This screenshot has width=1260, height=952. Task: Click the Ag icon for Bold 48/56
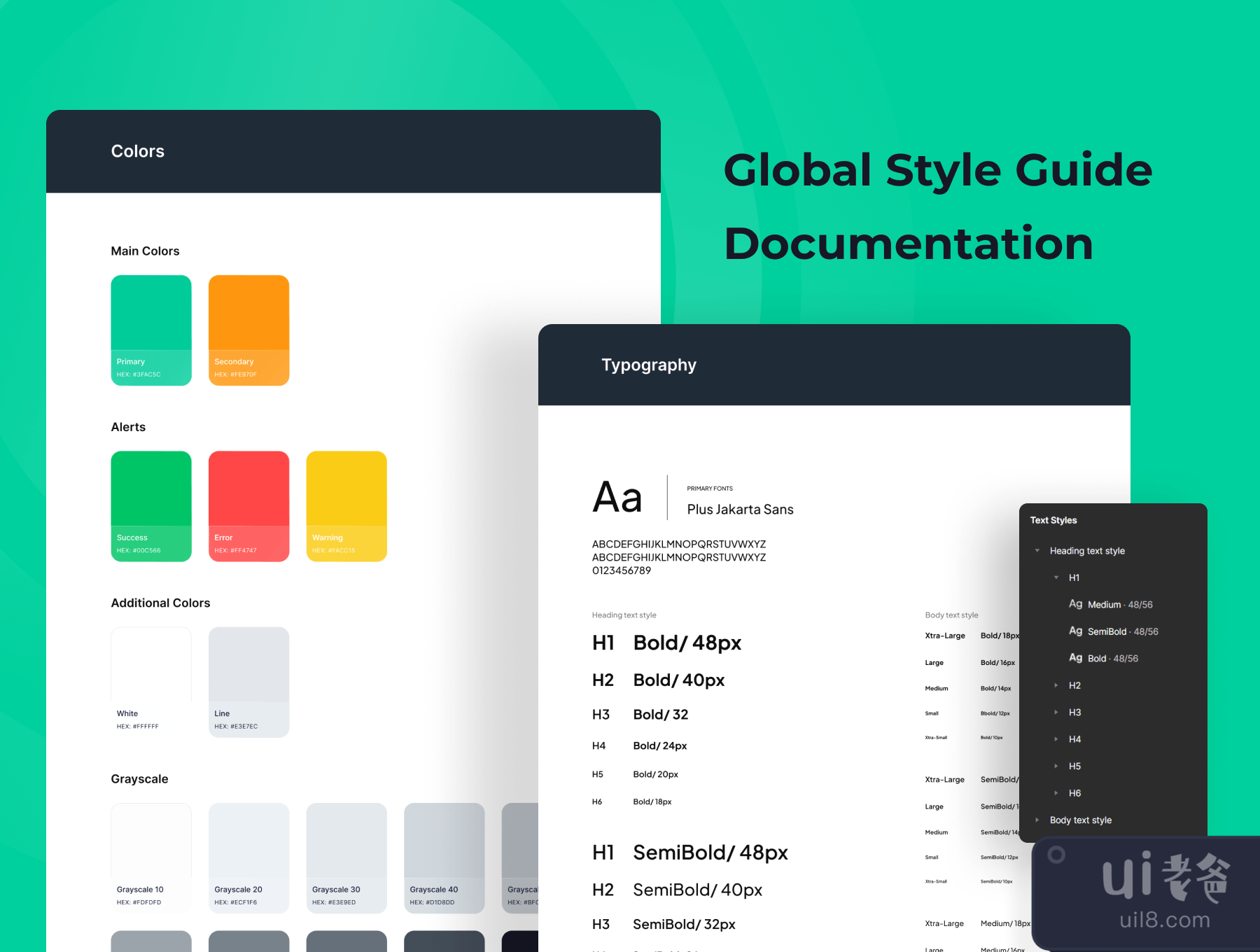tap(1075, 658)
